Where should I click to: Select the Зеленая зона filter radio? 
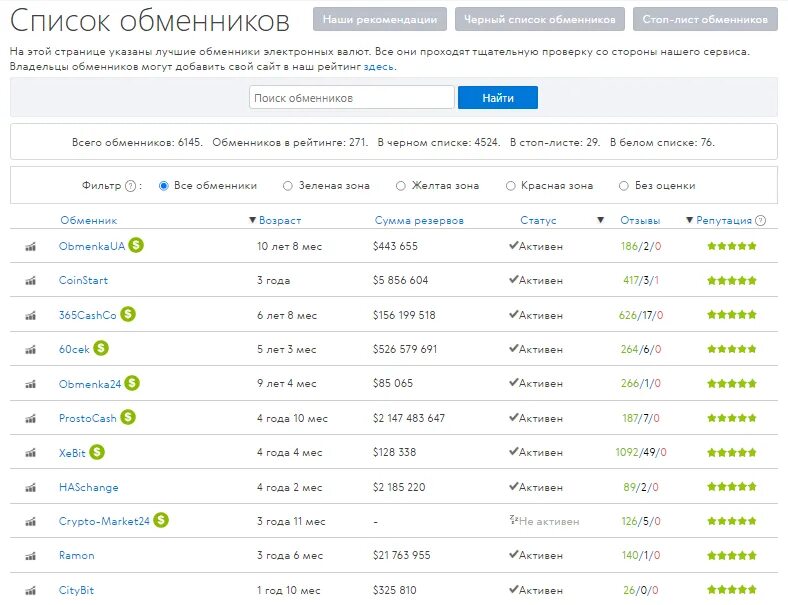click(x=287, y=186)
